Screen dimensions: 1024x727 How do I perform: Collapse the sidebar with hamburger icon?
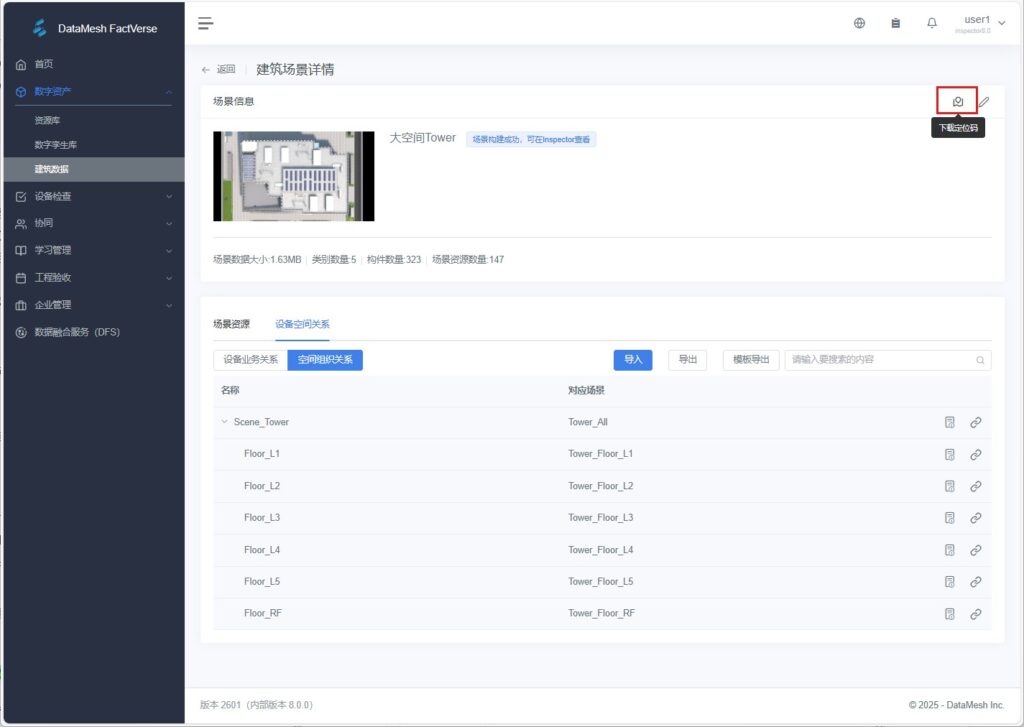click(206, 23)
